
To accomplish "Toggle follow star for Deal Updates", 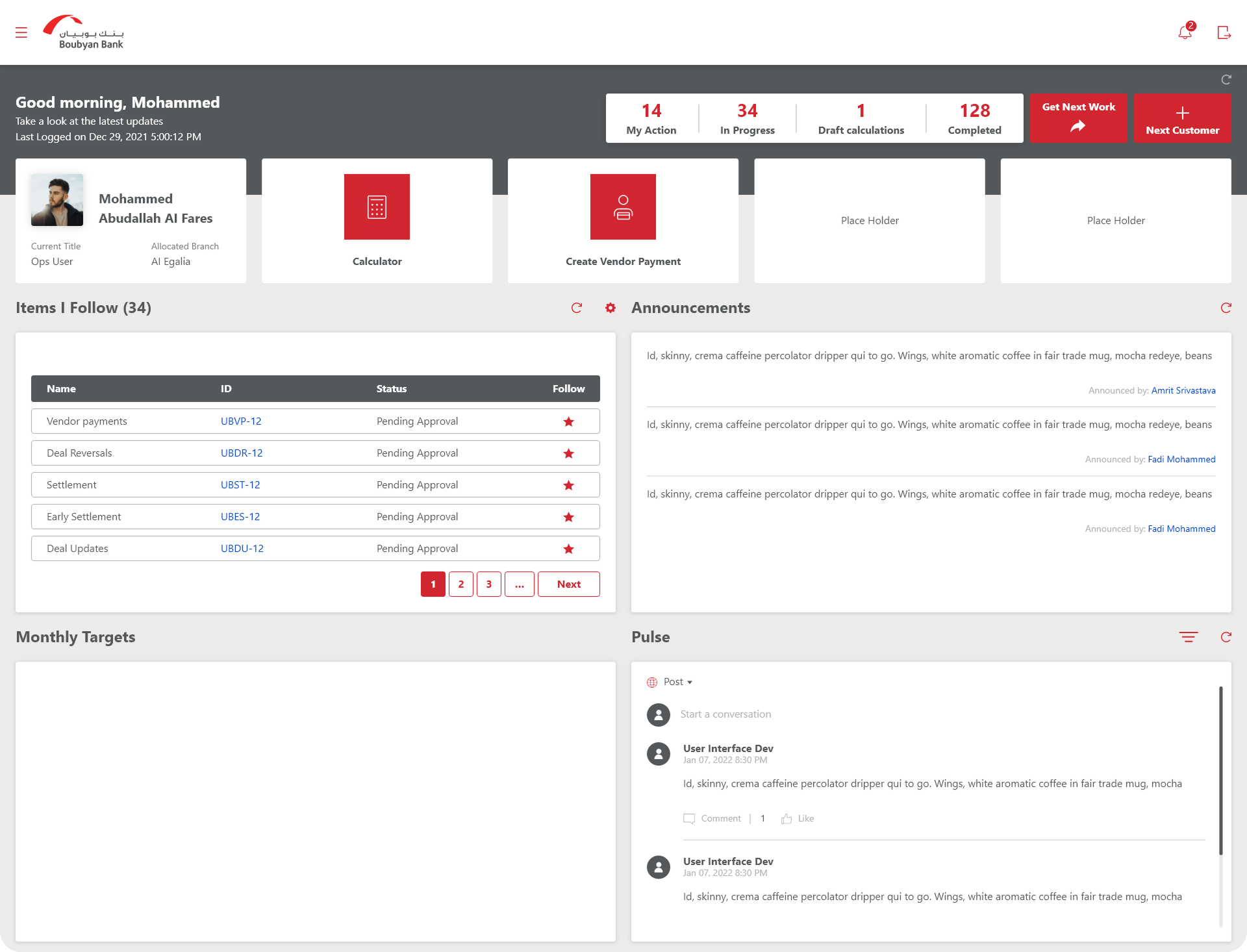I will point(568,549).
